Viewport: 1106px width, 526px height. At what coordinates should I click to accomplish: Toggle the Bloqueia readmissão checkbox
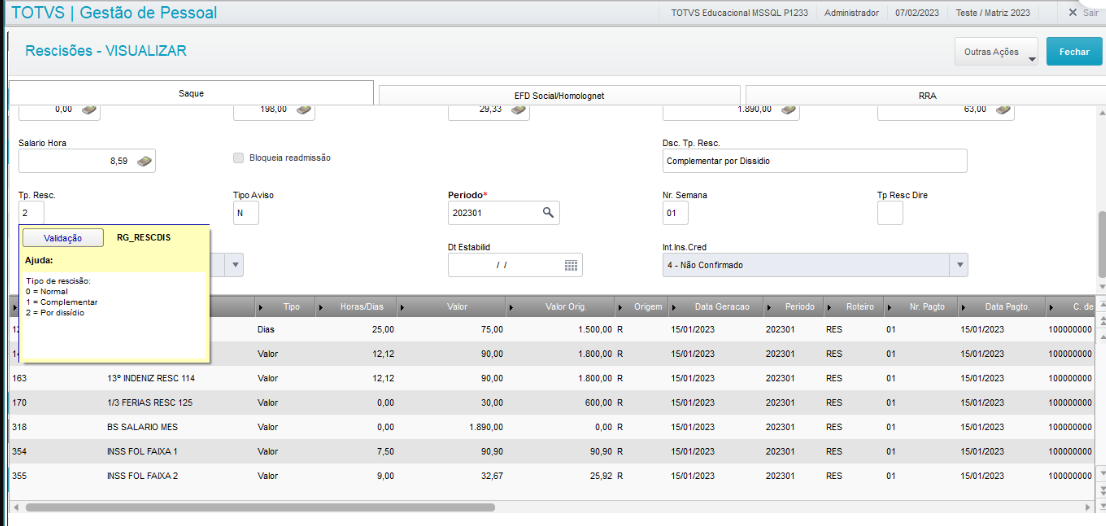coord(238,158)
